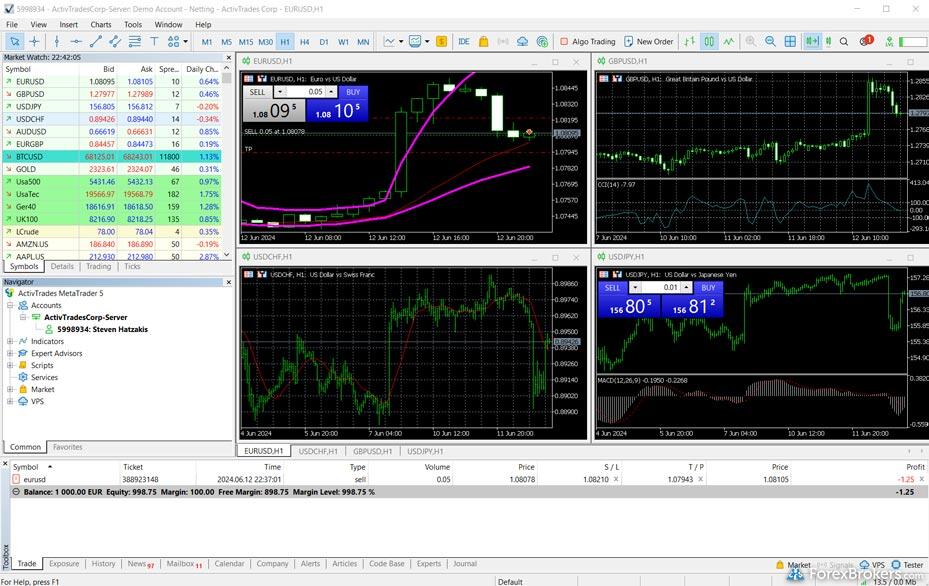Click the red SELL button on EURUSD chart
This screenshot has height=586, width=929.
pos(258,92)
